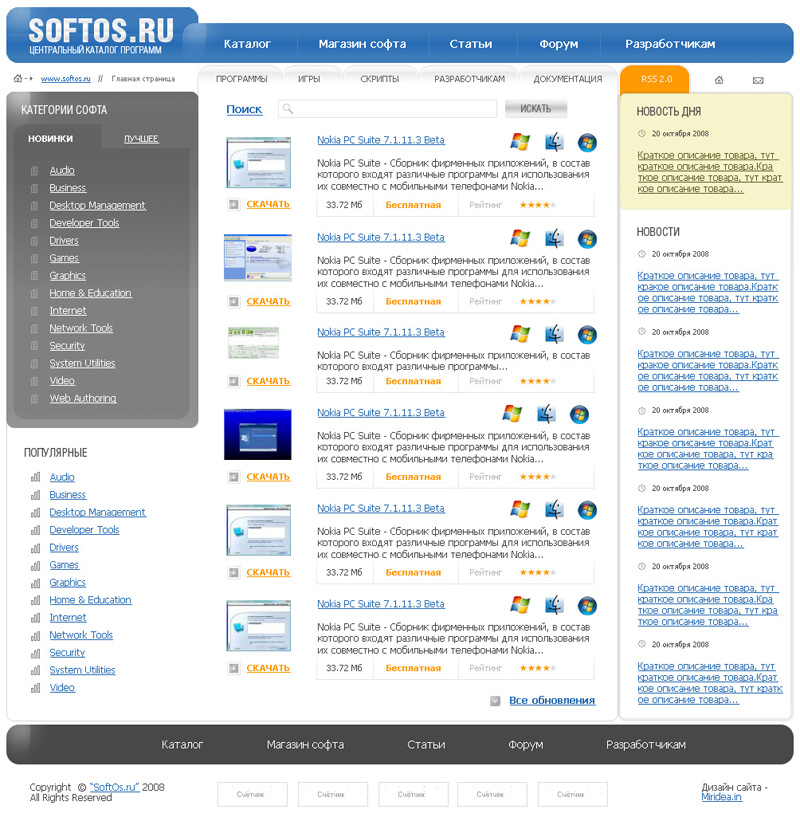The width and height of the screenshot is (800, 829).
Task: Click СКАЧАТЬ under the first listing
Action: coord(268,204)
